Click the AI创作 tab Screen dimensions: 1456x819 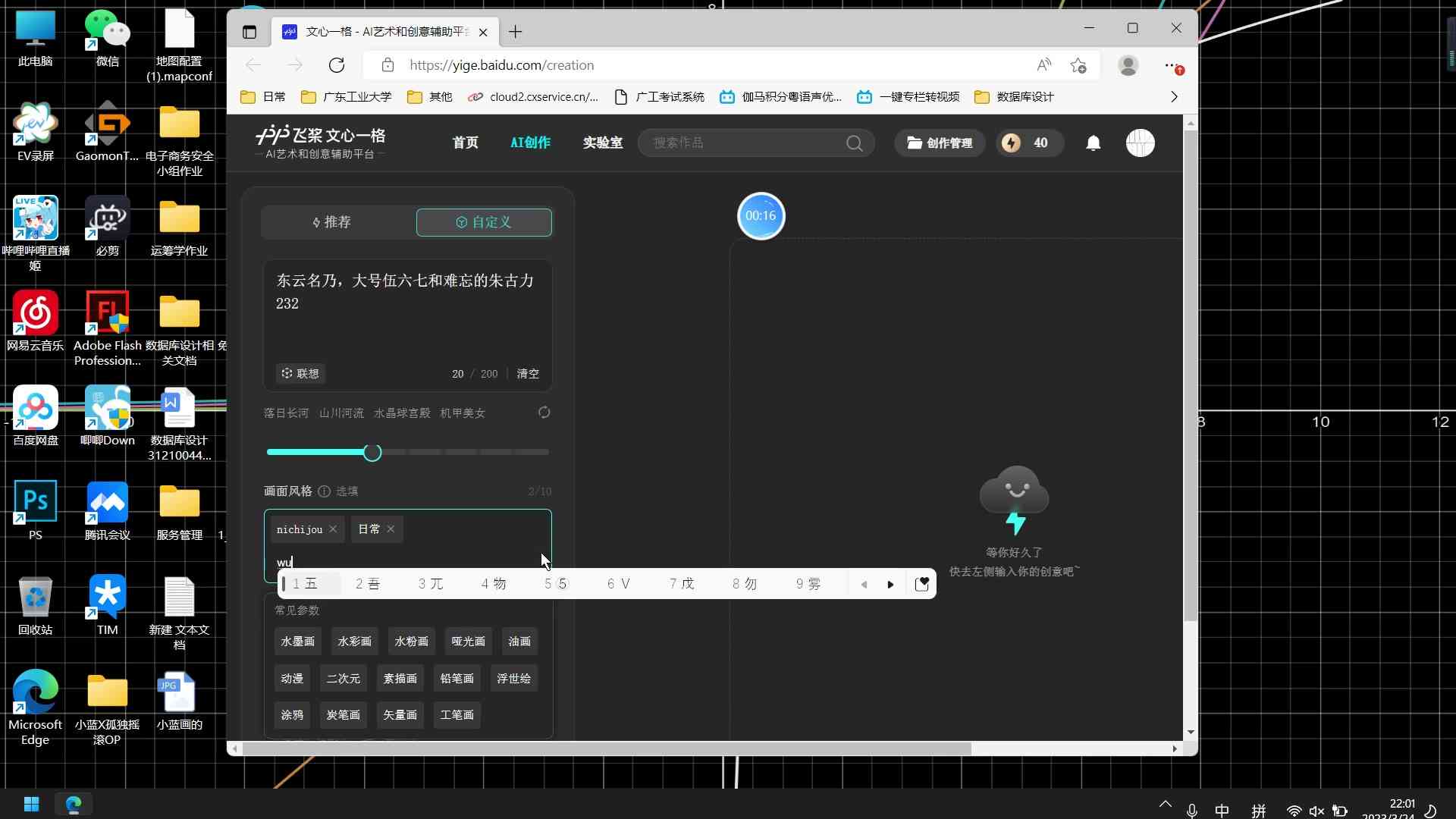click(530, 142)
